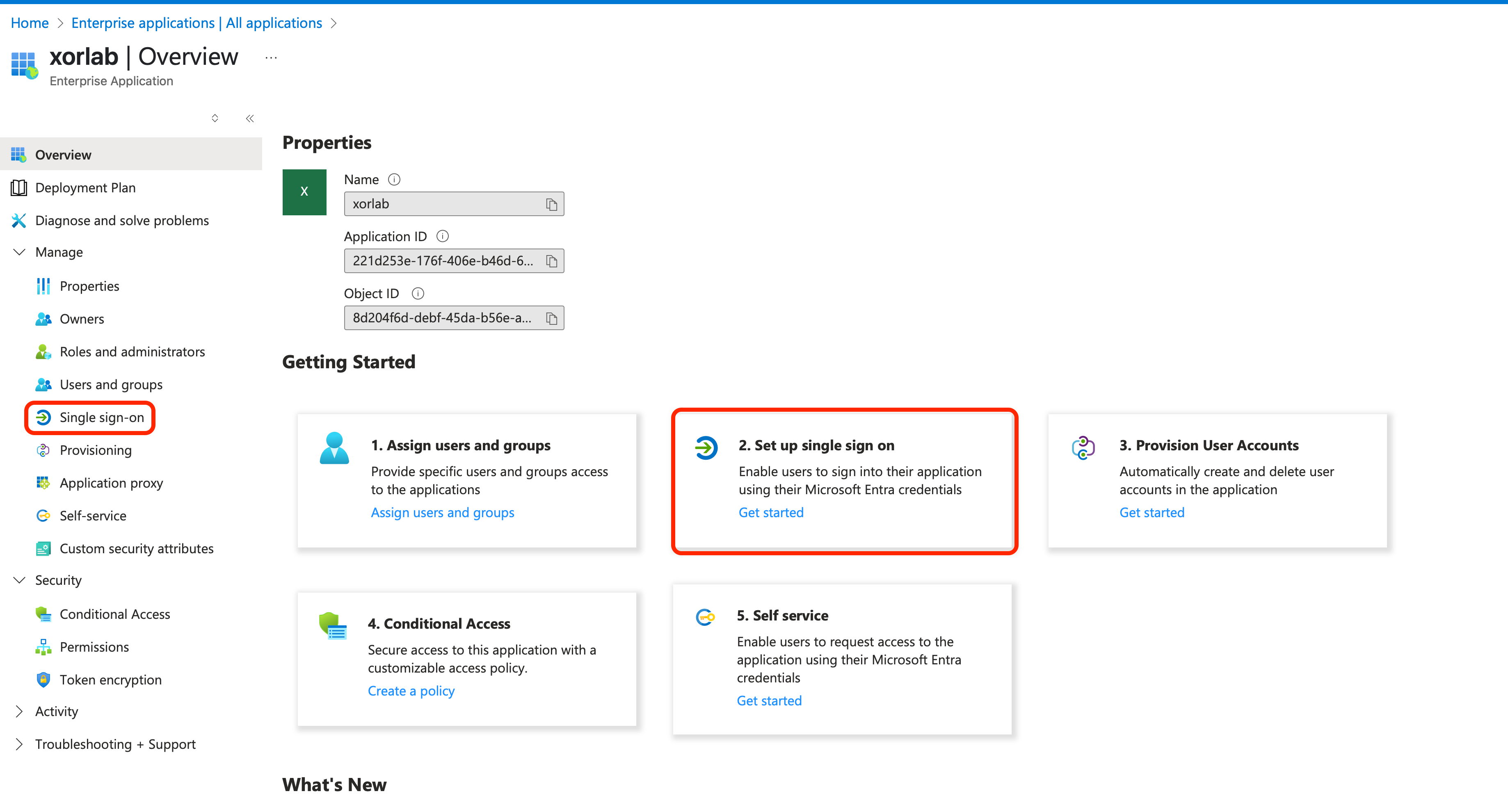Click the Properties bars icon in sidebar
The width and height of the screenshot is (1508, 812).
click(43, 286)
